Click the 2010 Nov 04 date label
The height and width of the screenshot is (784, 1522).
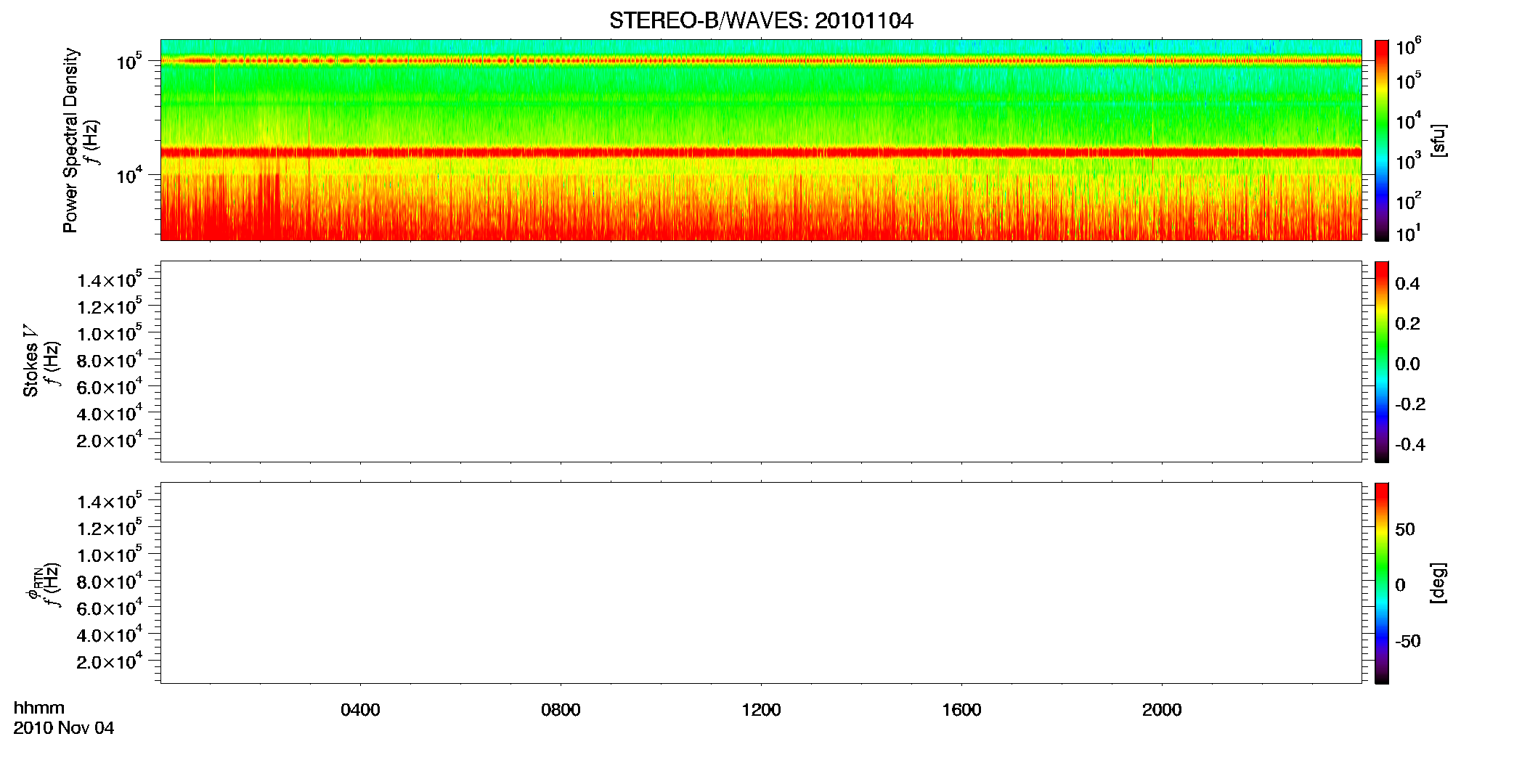click(x=64, y=728)
